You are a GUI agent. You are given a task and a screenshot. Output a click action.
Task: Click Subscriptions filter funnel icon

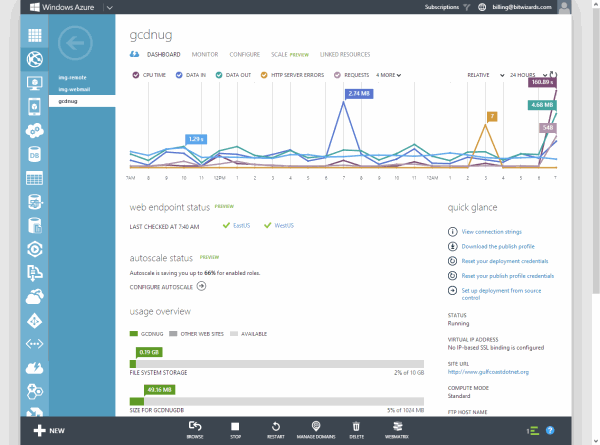pos(466,7)
